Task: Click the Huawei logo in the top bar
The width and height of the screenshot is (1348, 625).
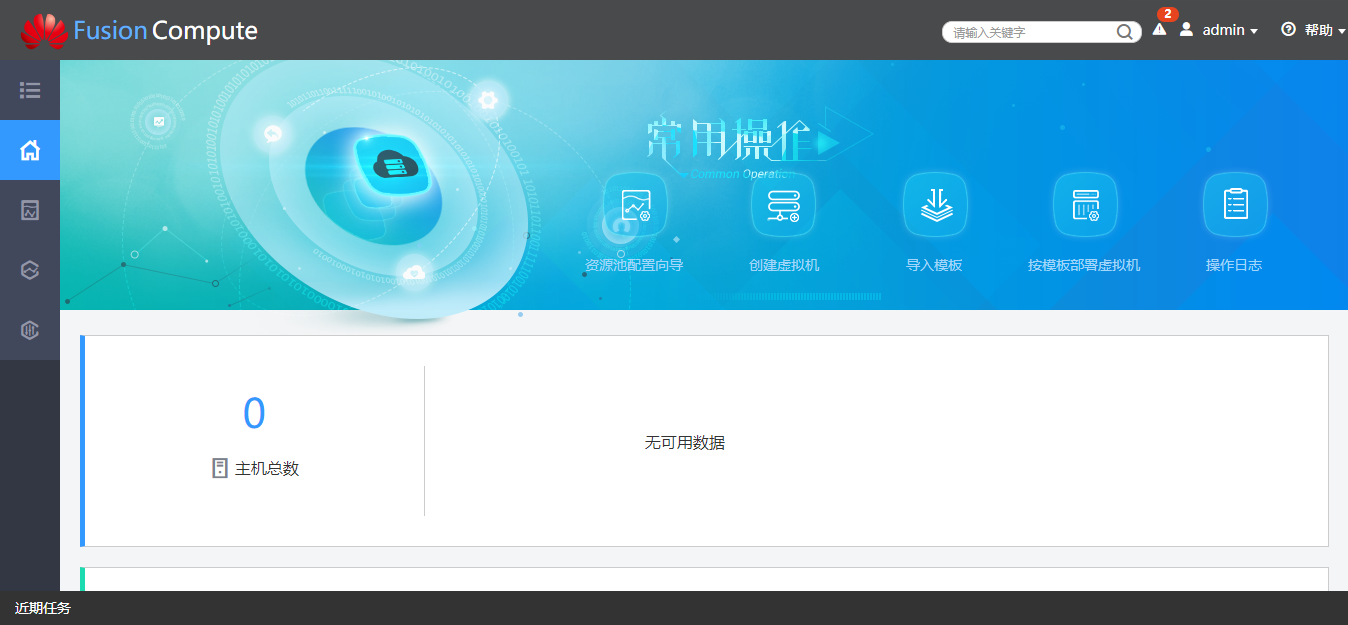Action: pos(42,29)
